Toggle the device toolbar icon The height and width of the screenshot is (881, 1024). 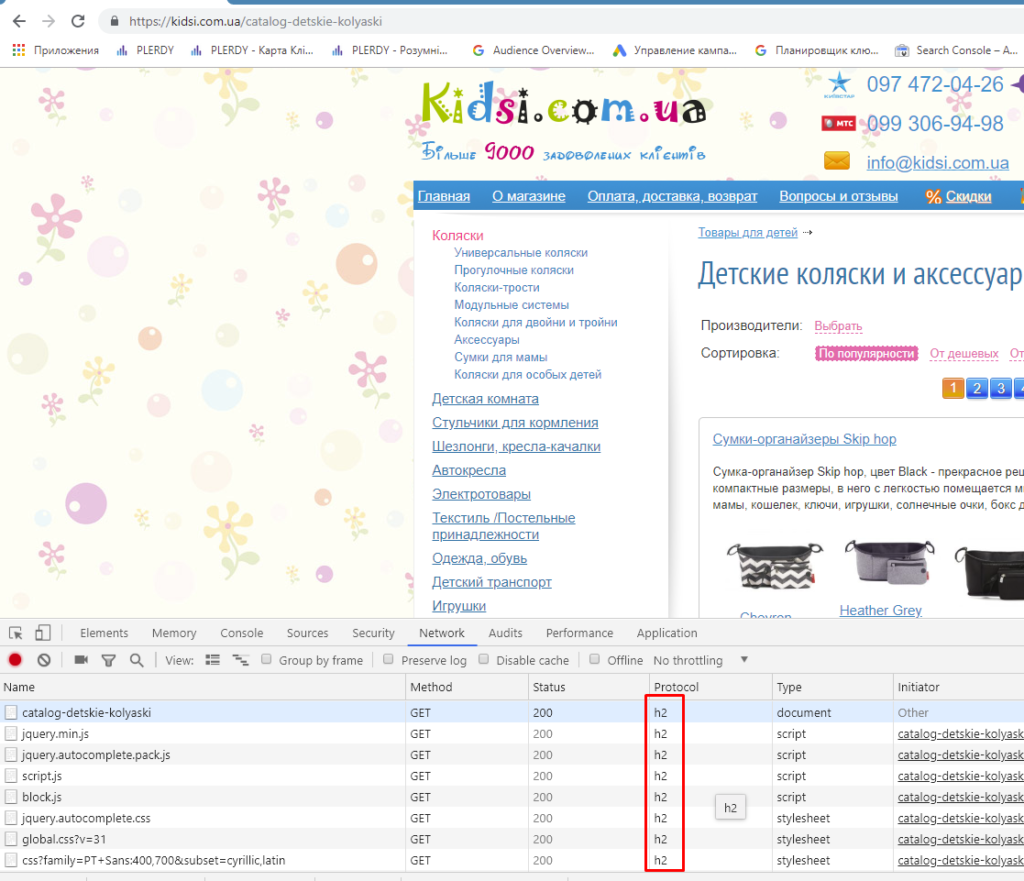(x=40, y=632)
